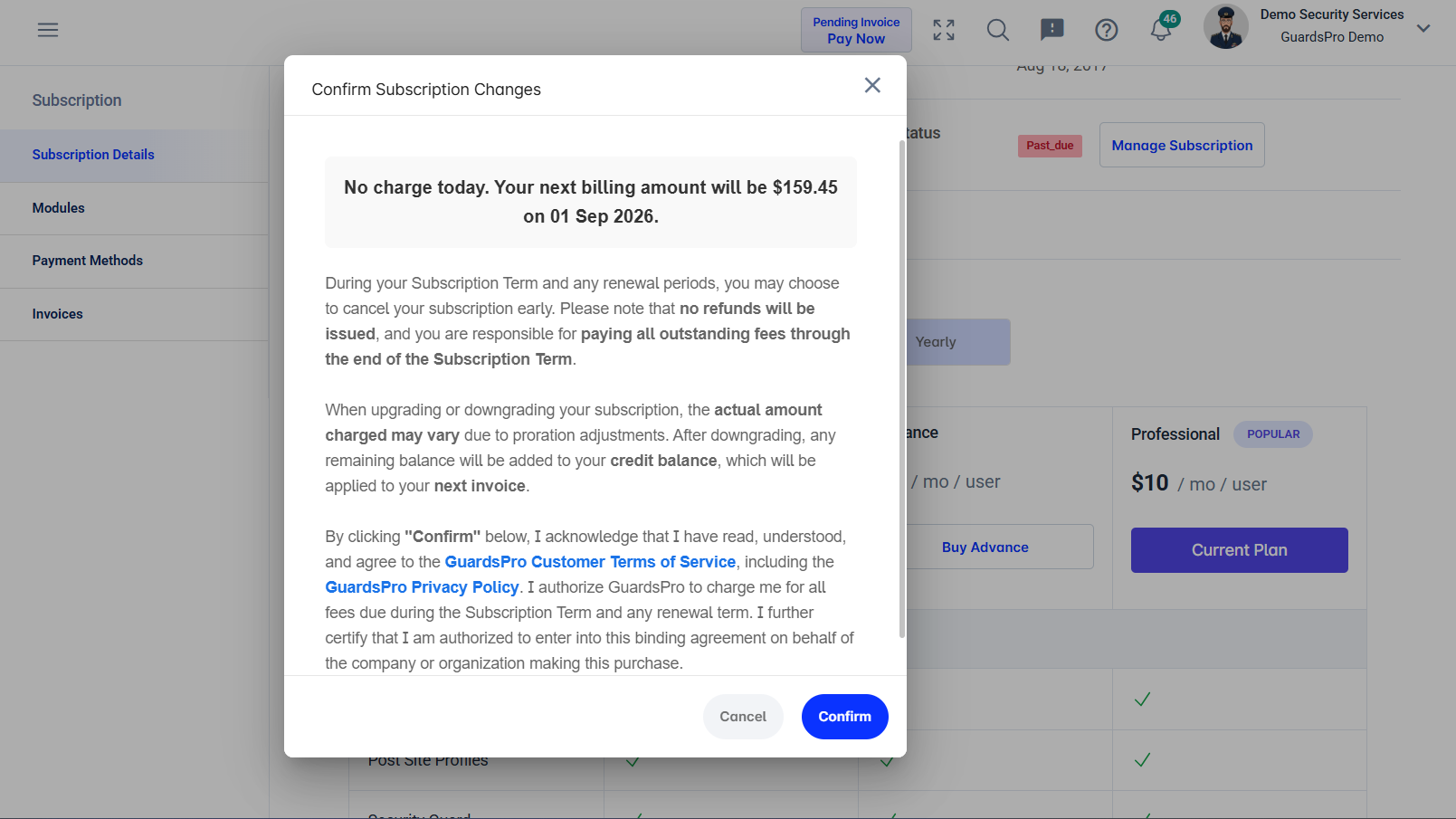Click the Current Plan button
Viewport: 1456px width, 819px height.
click(x=1240, y=550)
